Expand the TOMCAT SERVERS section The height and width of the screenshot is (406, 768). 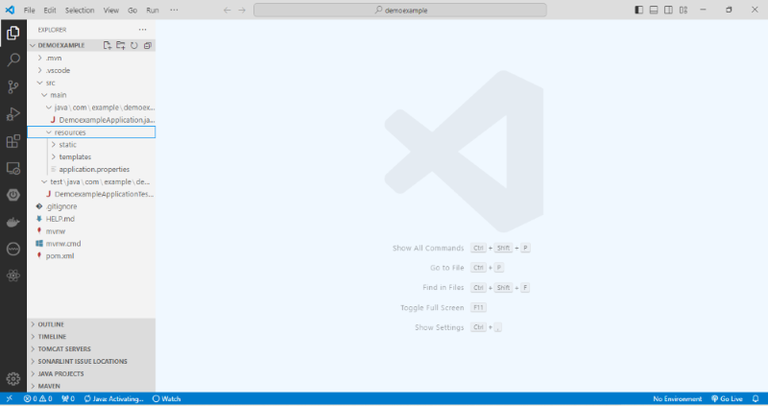92,349
